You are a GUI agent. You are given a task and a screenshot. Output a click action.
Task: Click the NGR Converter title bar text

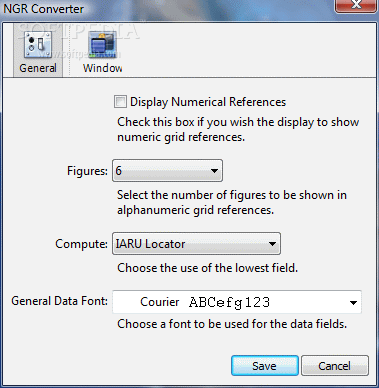coord(43,9)
